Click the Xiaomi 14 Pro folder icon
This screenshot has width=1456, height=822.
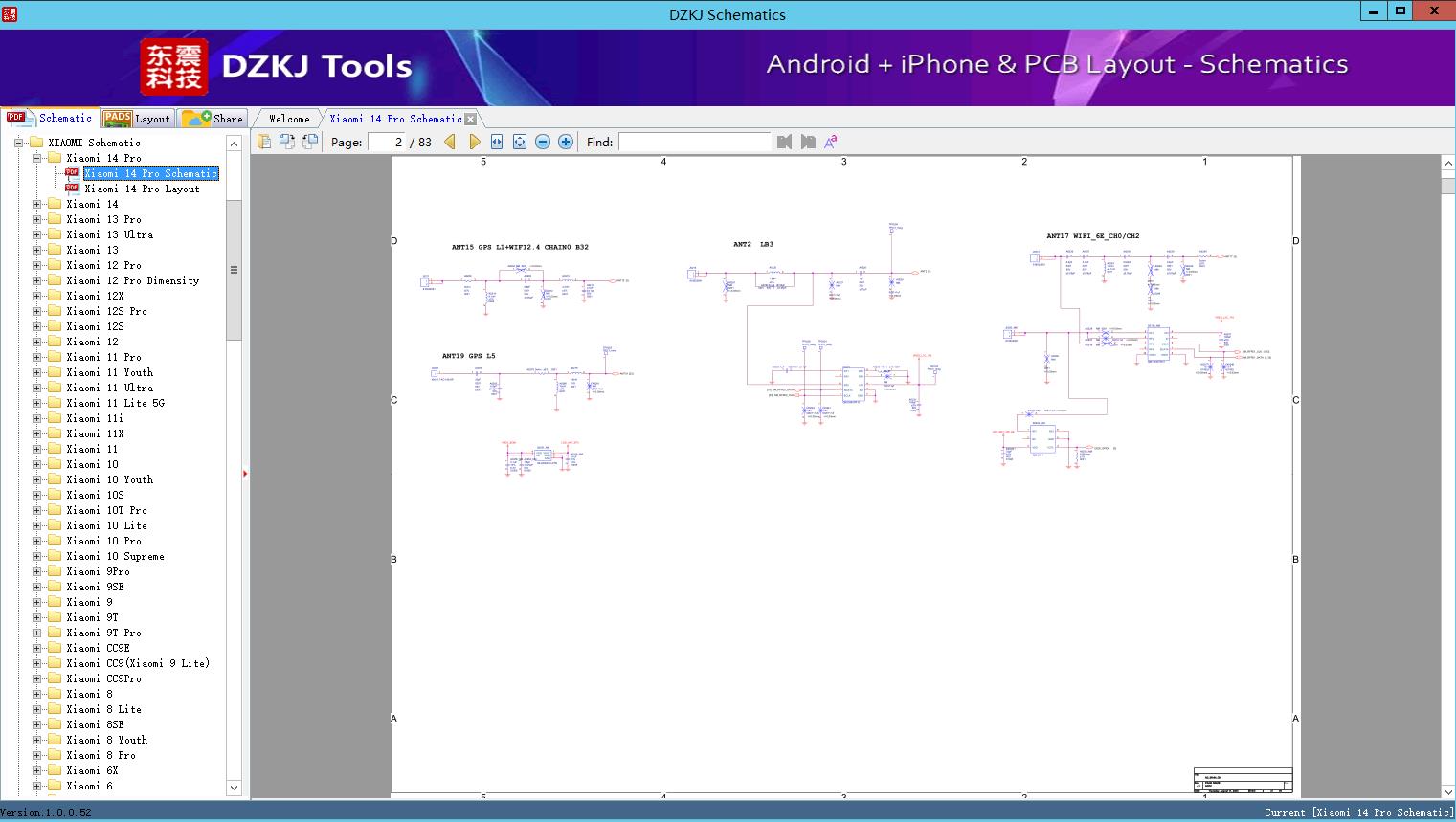55,158
